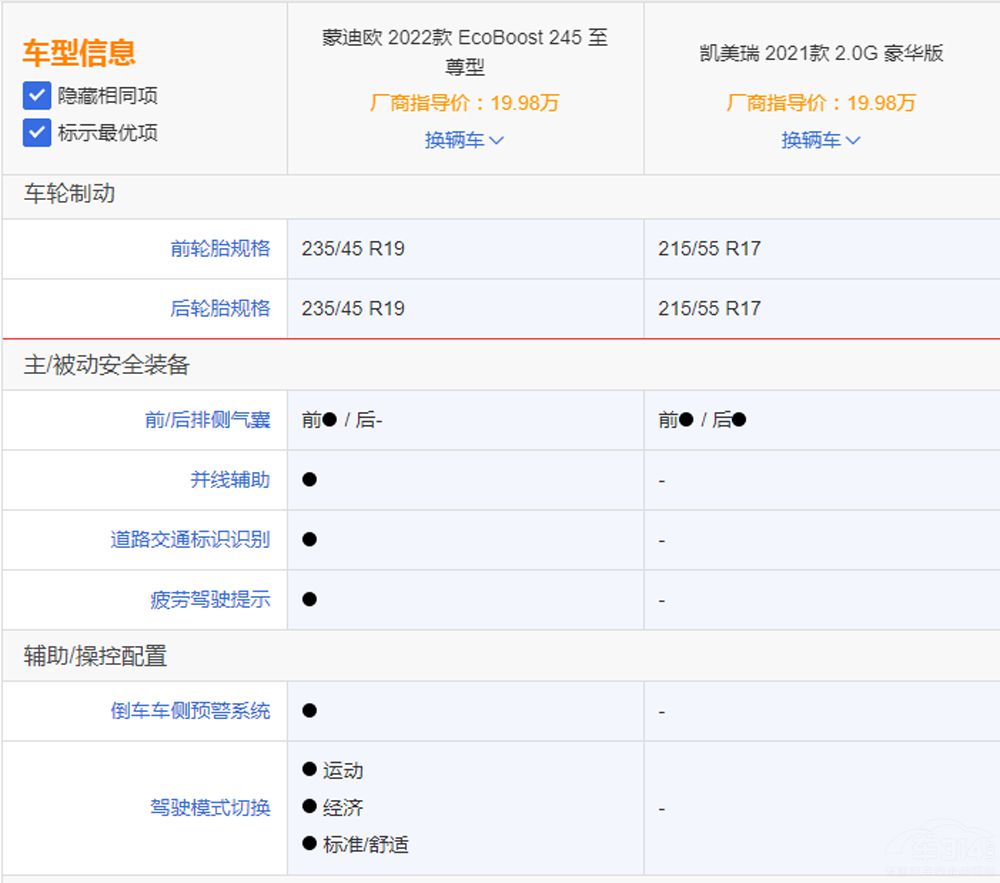Image resolution: width=1000 pixels, height=883 pixels.
Task: Click the orange 车型信息 heading
Action: pos(79,52)
